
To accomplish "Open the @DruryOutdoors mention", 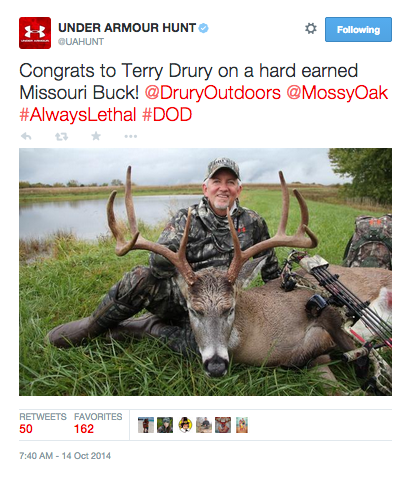I will pyautogui.click(x=213, y=92).
